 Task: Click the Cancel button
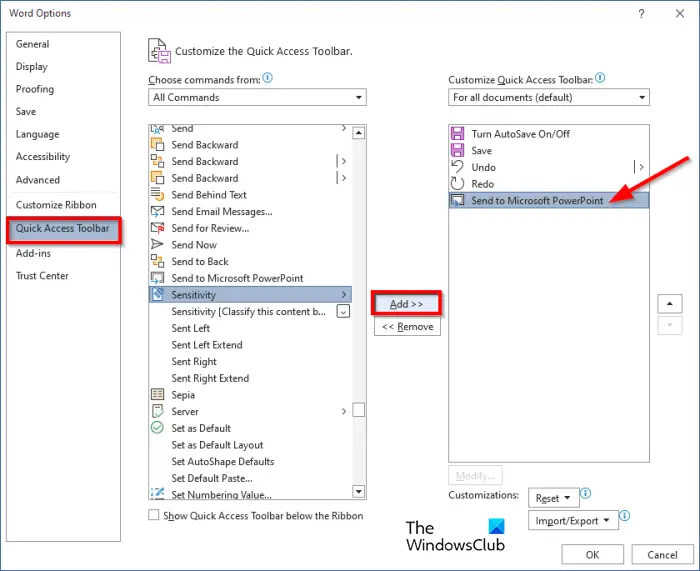pos(662,554)
